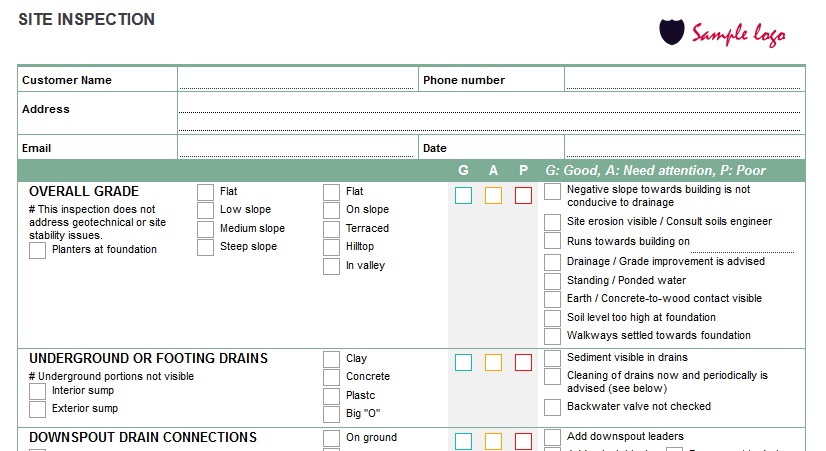Mark the Terraced checkbox
Screen dimensions: 826x451
coord(331,229)
